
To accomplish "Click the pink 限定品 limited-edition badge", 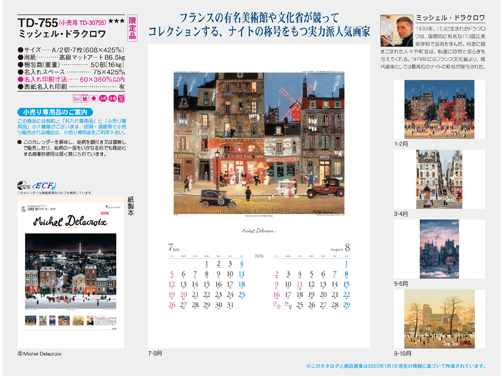I will pyautogui.click(x=132, y=28).
